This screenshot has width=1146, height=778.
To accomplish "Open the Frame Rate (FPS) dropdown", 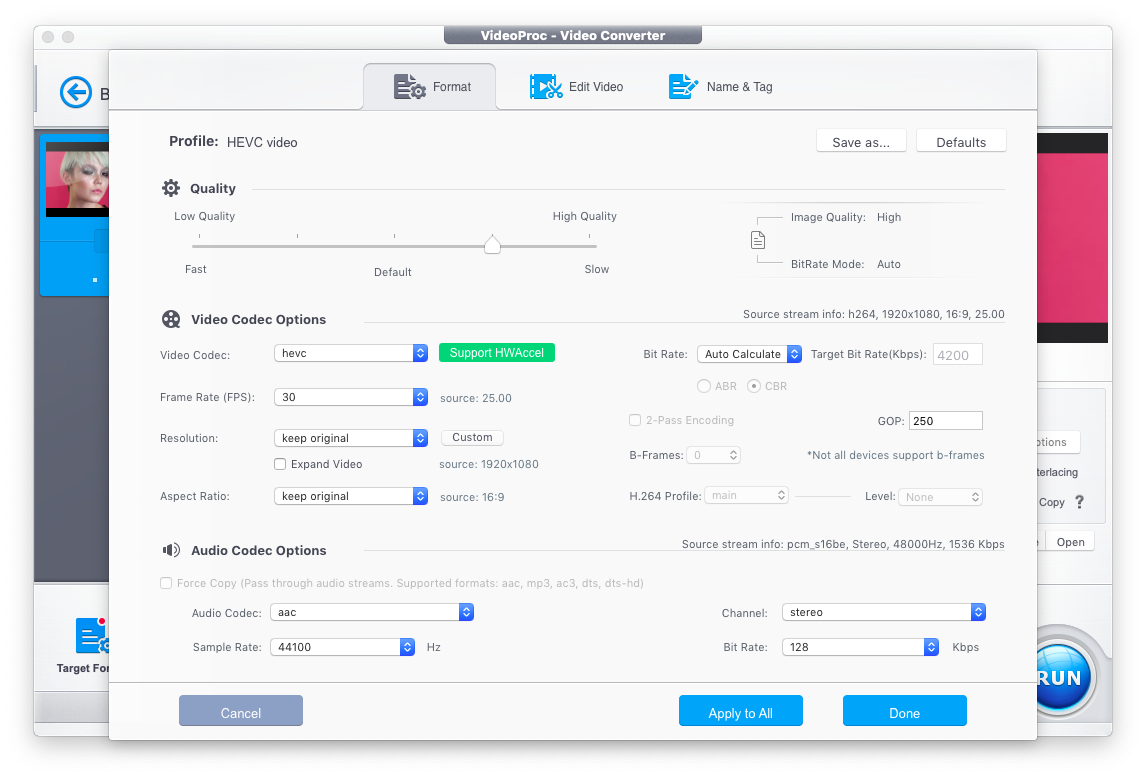I will click(x=351, y=397).
